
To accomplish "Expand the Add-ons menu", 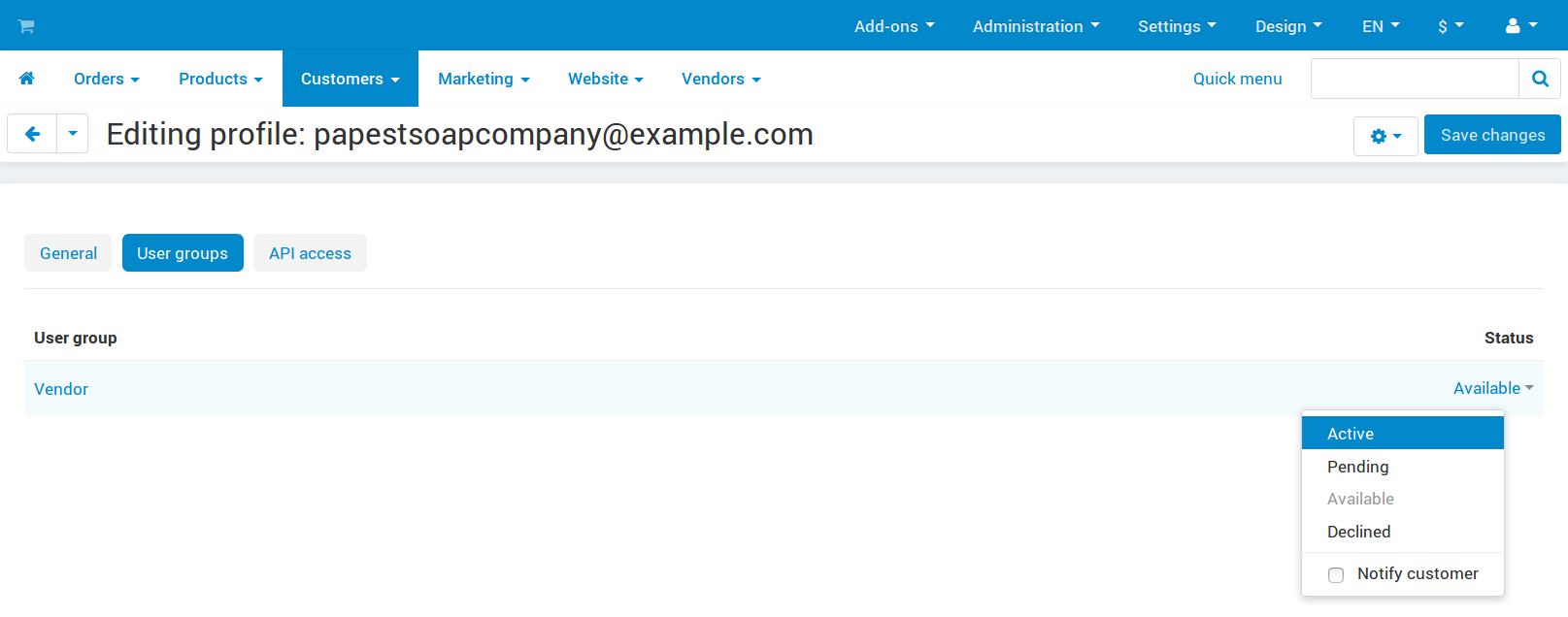I will 894,26.
